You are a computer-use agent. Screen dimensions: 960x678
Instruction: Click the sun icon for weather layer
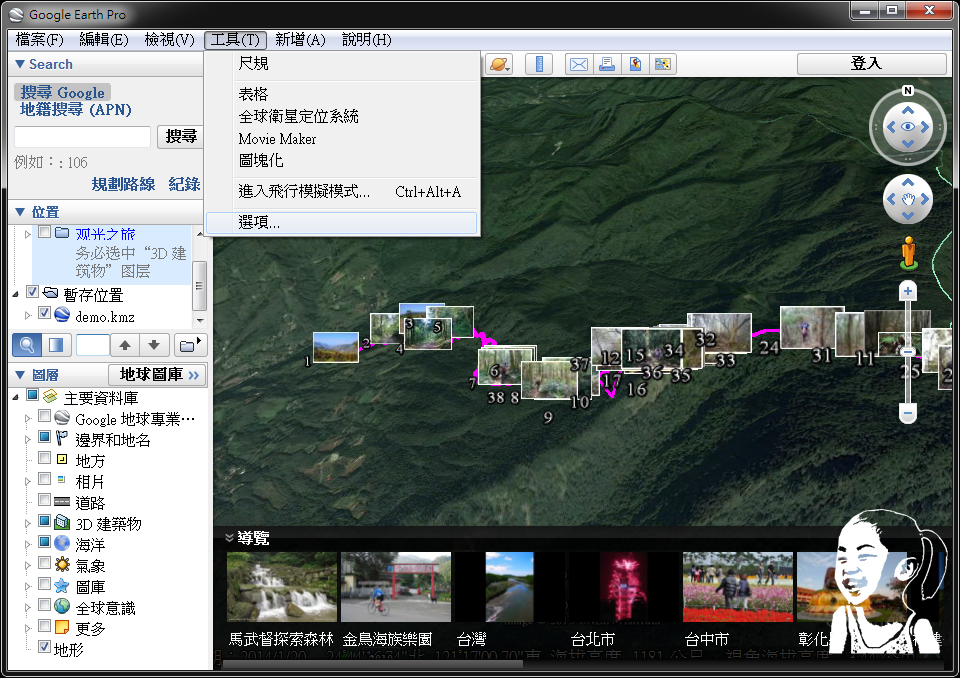click(x=62, y=565)
